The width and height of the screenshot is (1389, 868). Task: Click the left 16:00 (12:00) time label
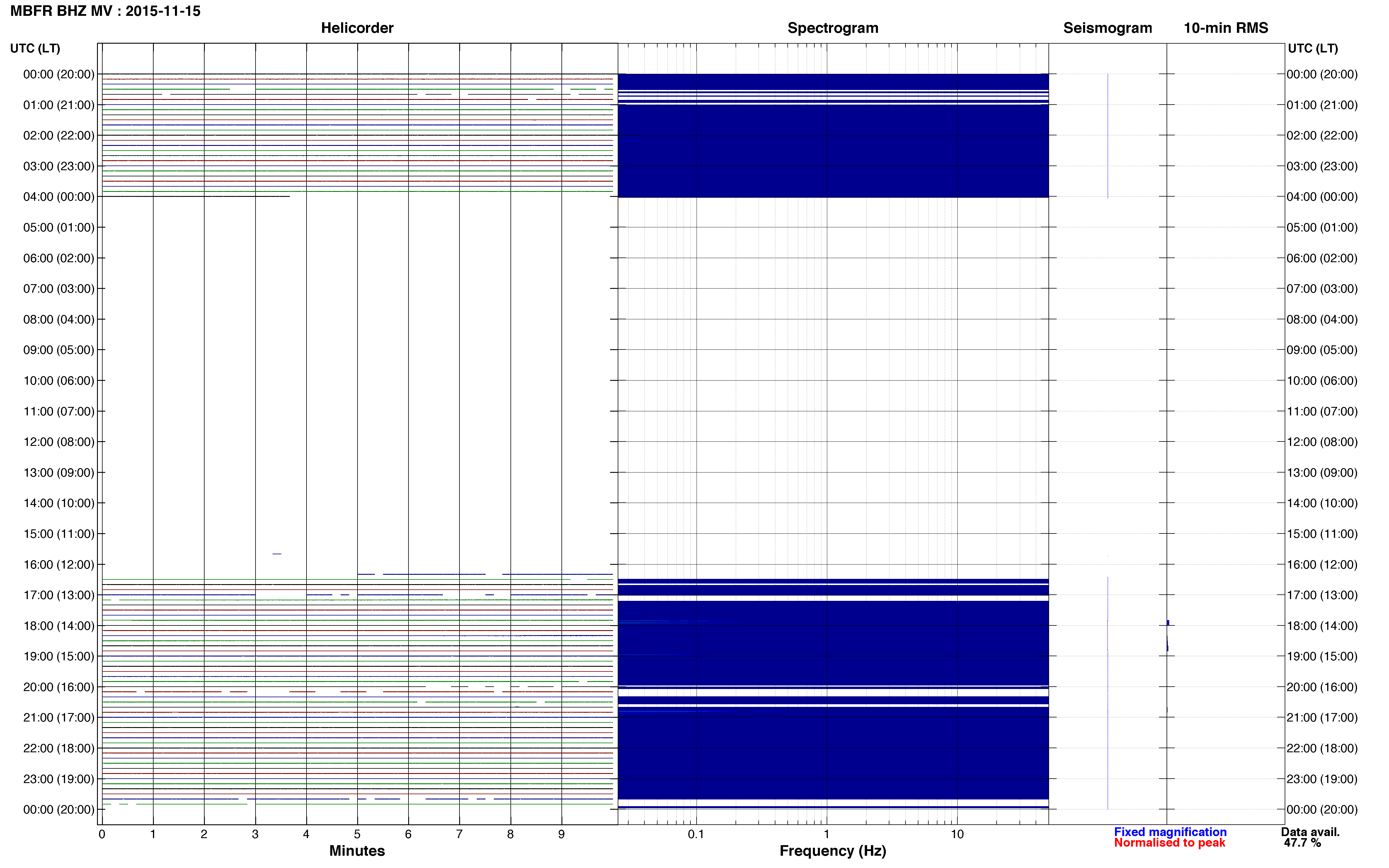tap(59, 564)
